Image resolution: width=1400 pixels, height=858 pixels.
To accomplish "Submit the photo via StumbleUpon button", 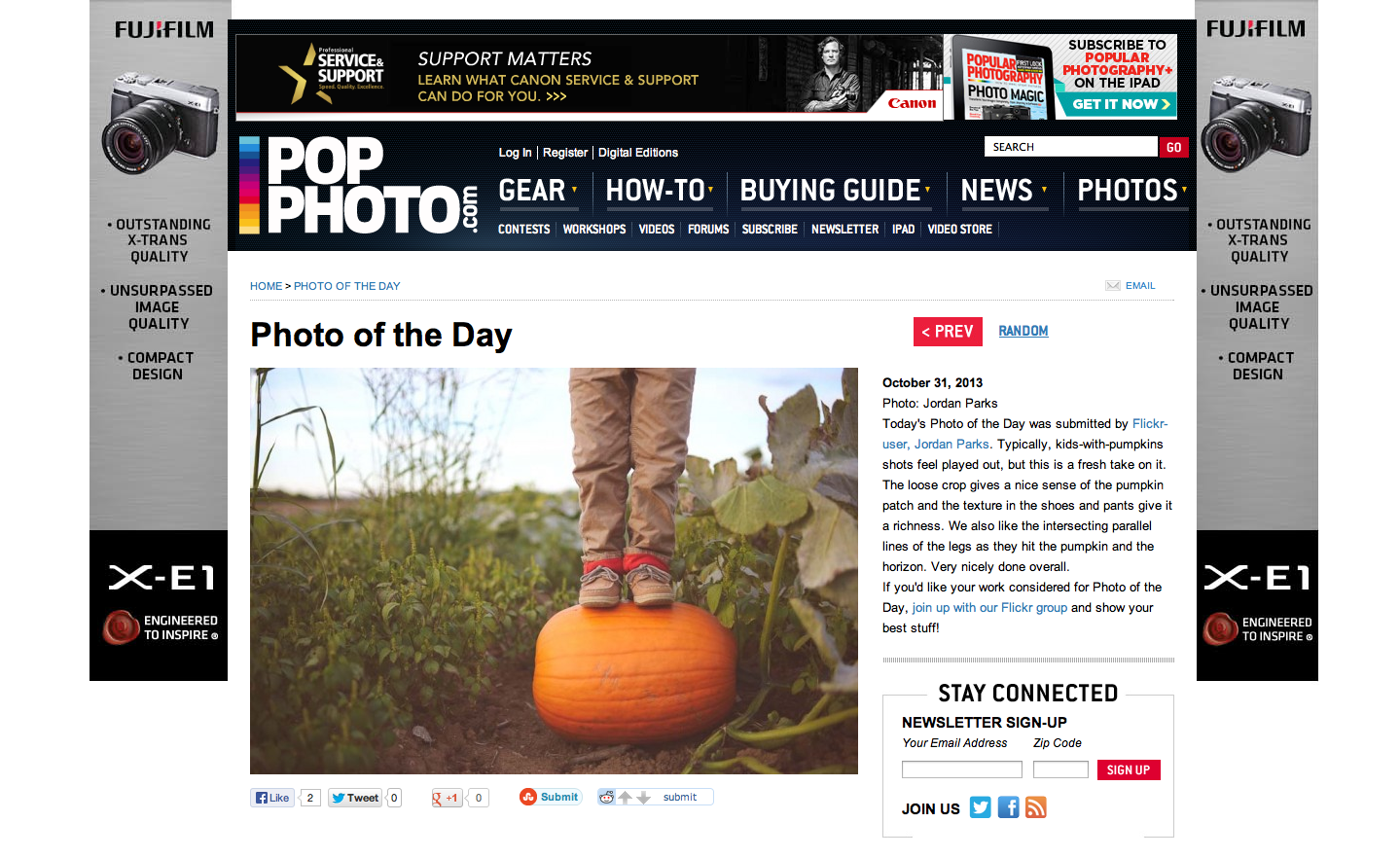I will coord(551,797).
